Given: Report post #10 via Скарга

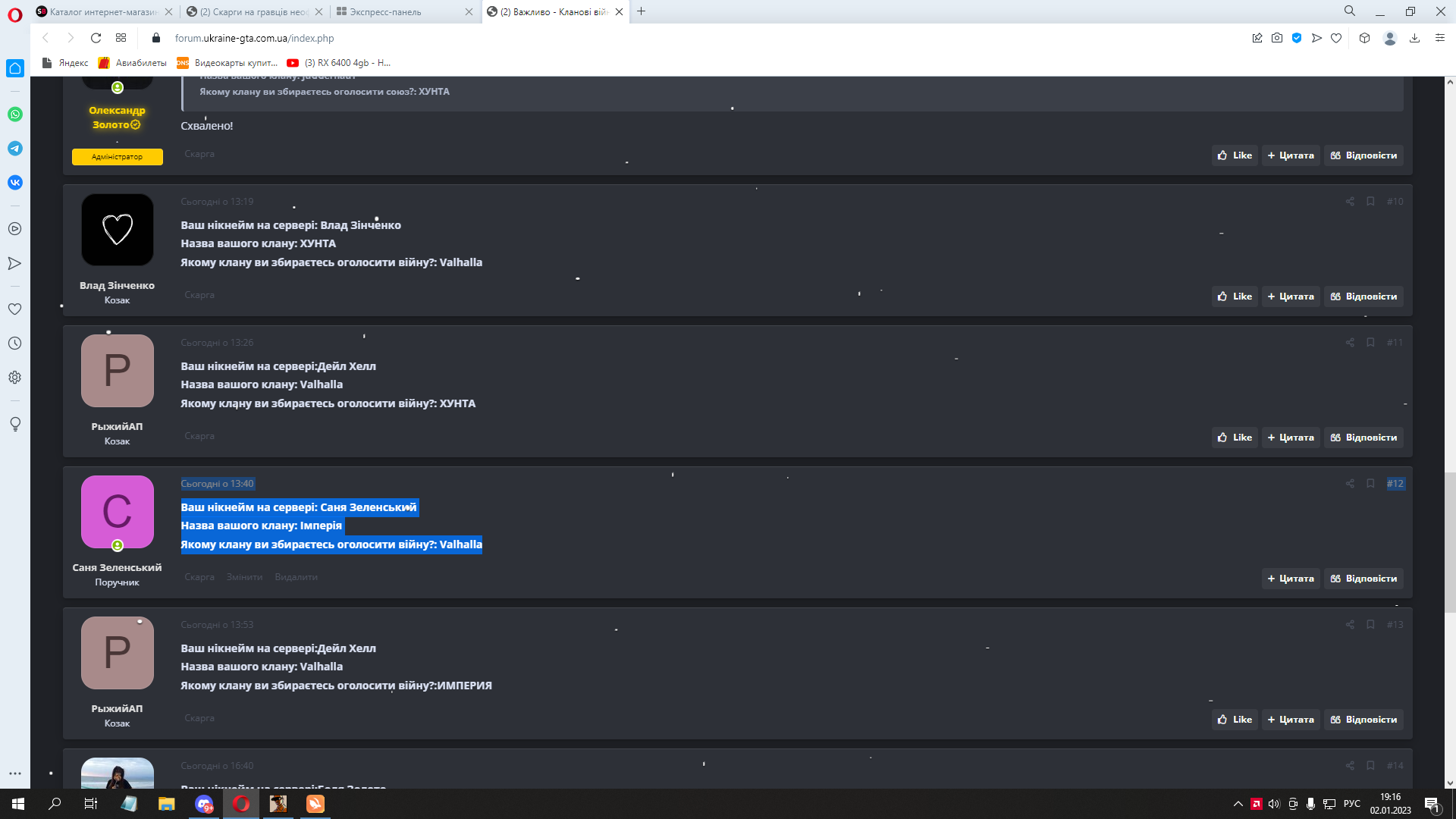Looking at the screenshot, I should (x=199, y=295).
